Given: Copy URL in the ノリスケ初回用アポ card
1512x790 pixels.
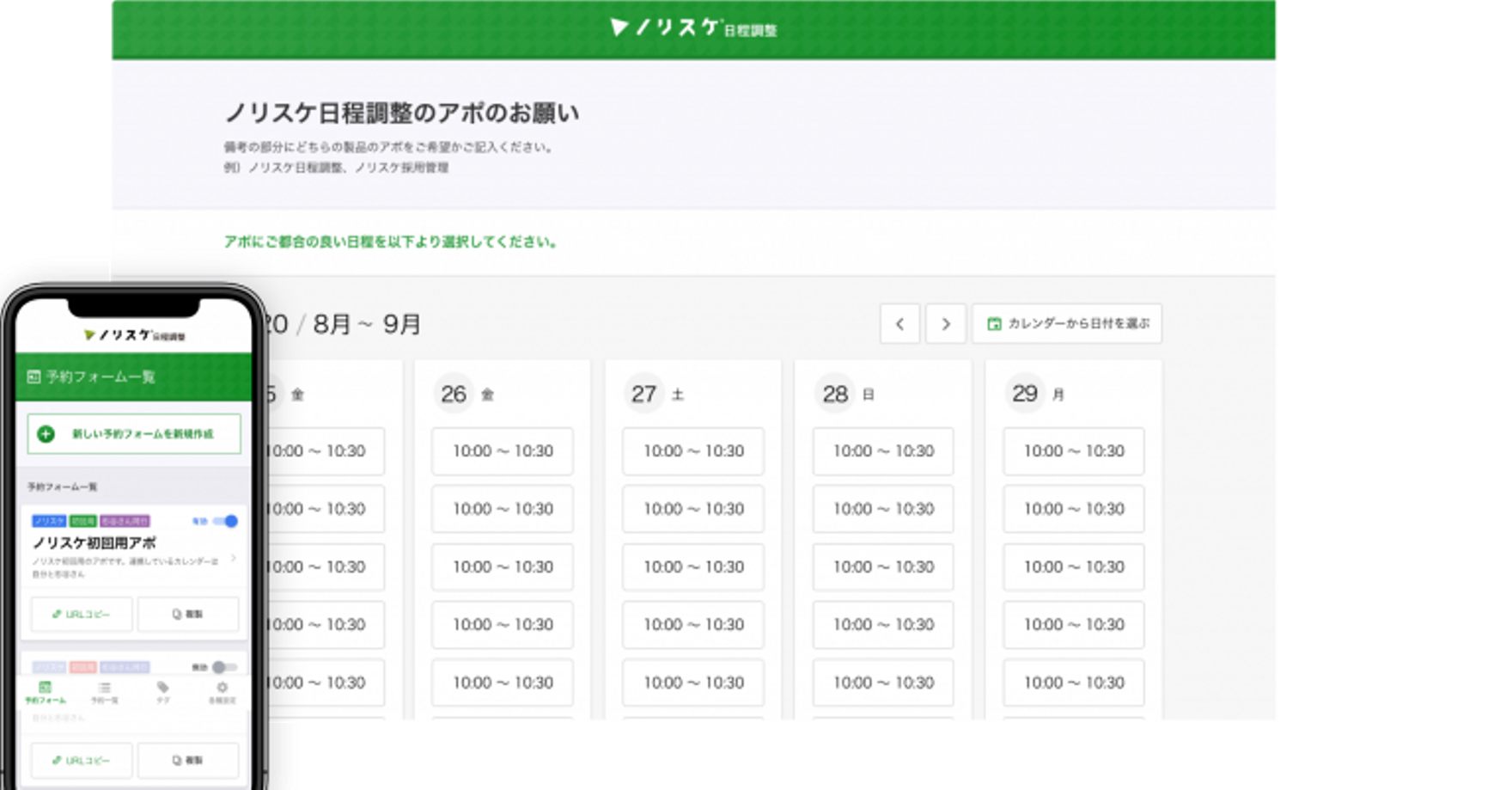Looking at the screenshot, I should (82, 614).
